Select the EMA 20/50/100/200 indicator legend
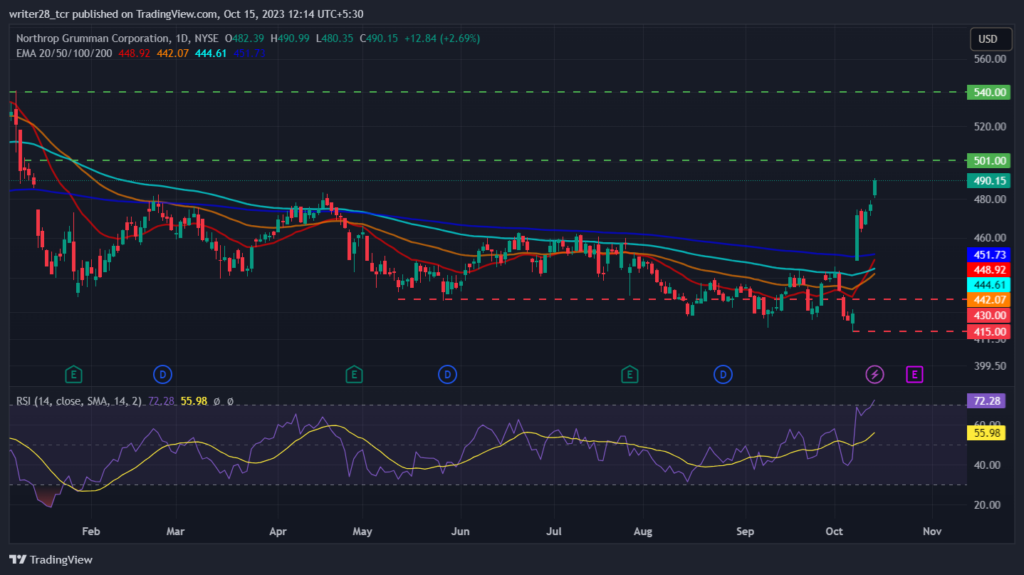The width and height of the screenshot is (1024, 575). [64, 54]
